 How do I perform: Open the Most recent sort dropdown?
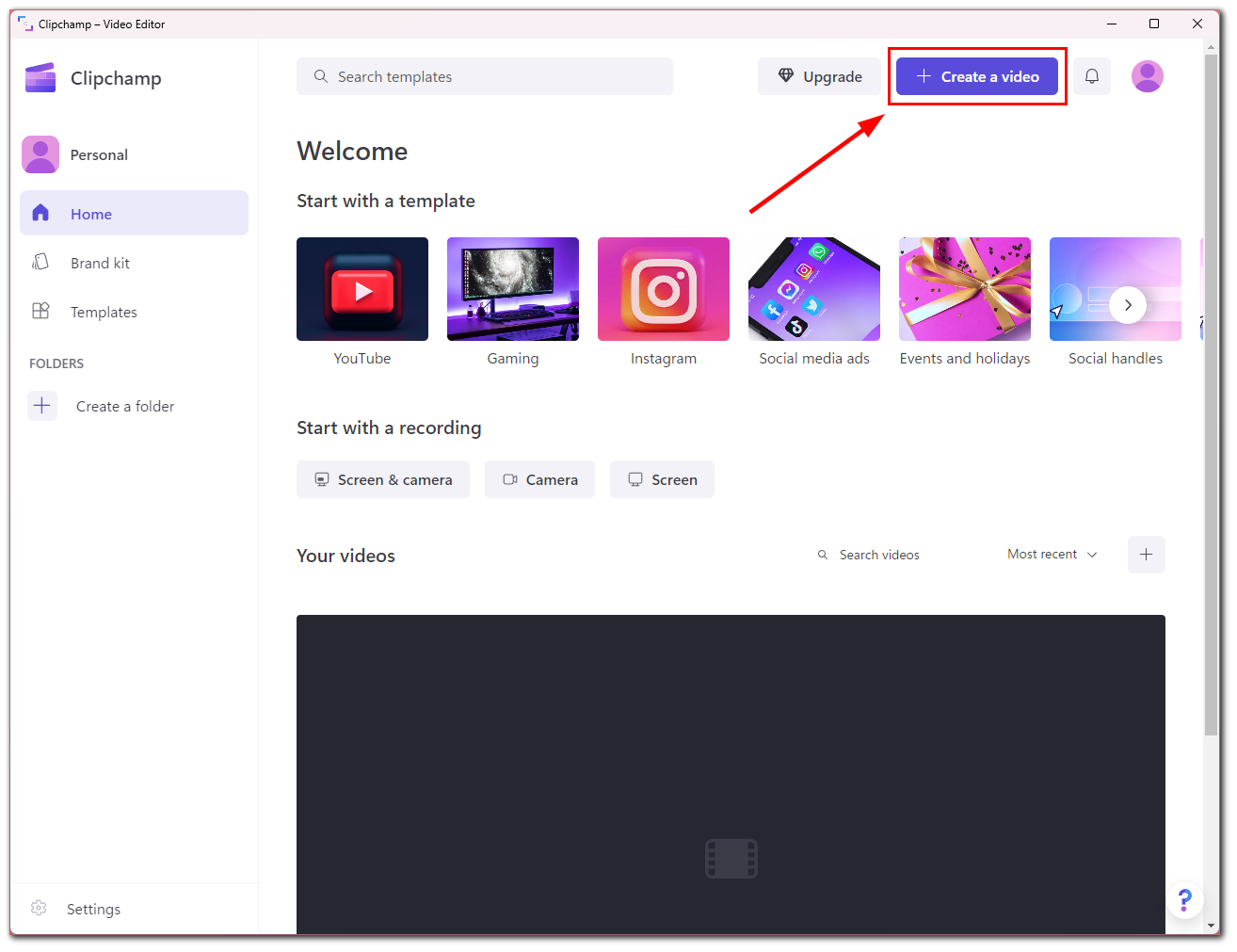click(1052, 555)
